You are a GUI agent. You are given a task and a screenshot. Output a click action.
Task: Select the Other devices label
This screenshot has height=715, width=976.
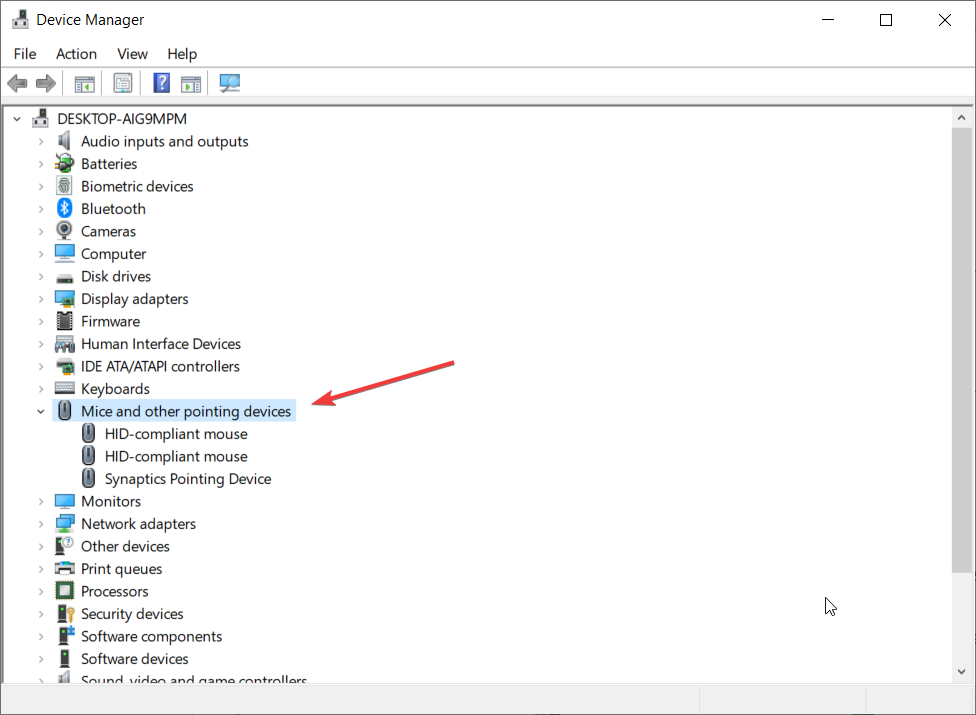[x=125, y=546]
